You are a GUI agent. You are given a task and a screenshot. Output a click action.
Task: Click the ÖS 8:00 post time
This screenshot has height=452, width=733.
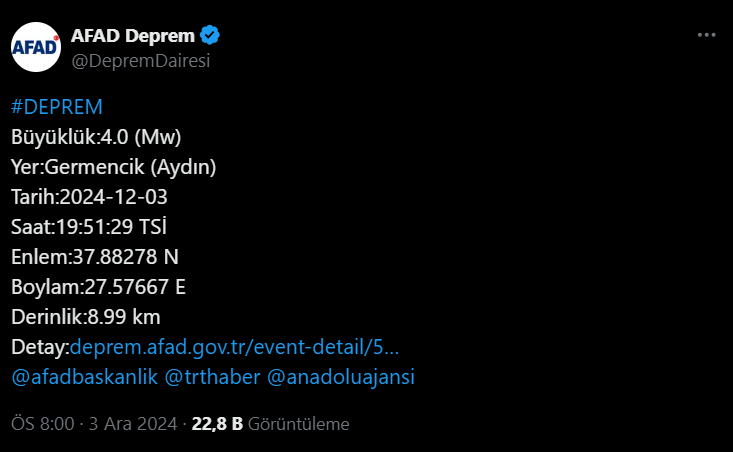click(x=42, y=424)
